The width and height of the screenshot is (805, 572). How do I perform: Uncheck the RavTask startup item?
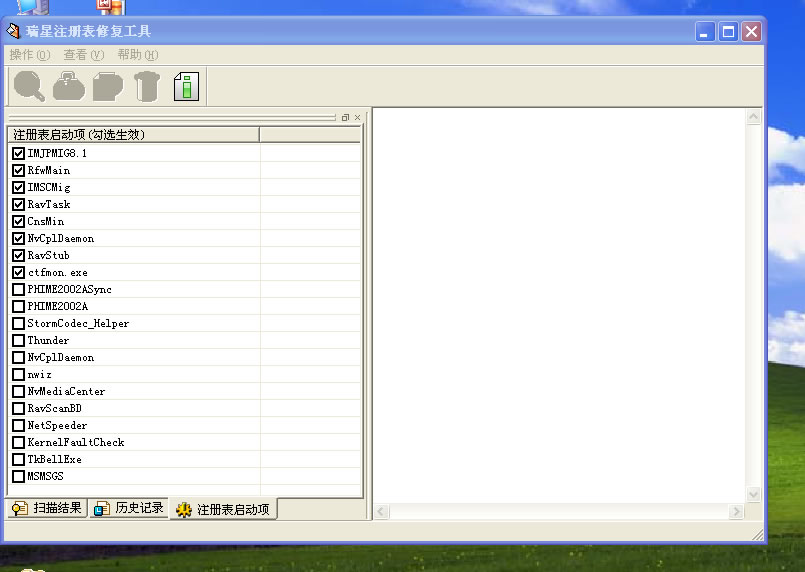click(x=18, y=204)
